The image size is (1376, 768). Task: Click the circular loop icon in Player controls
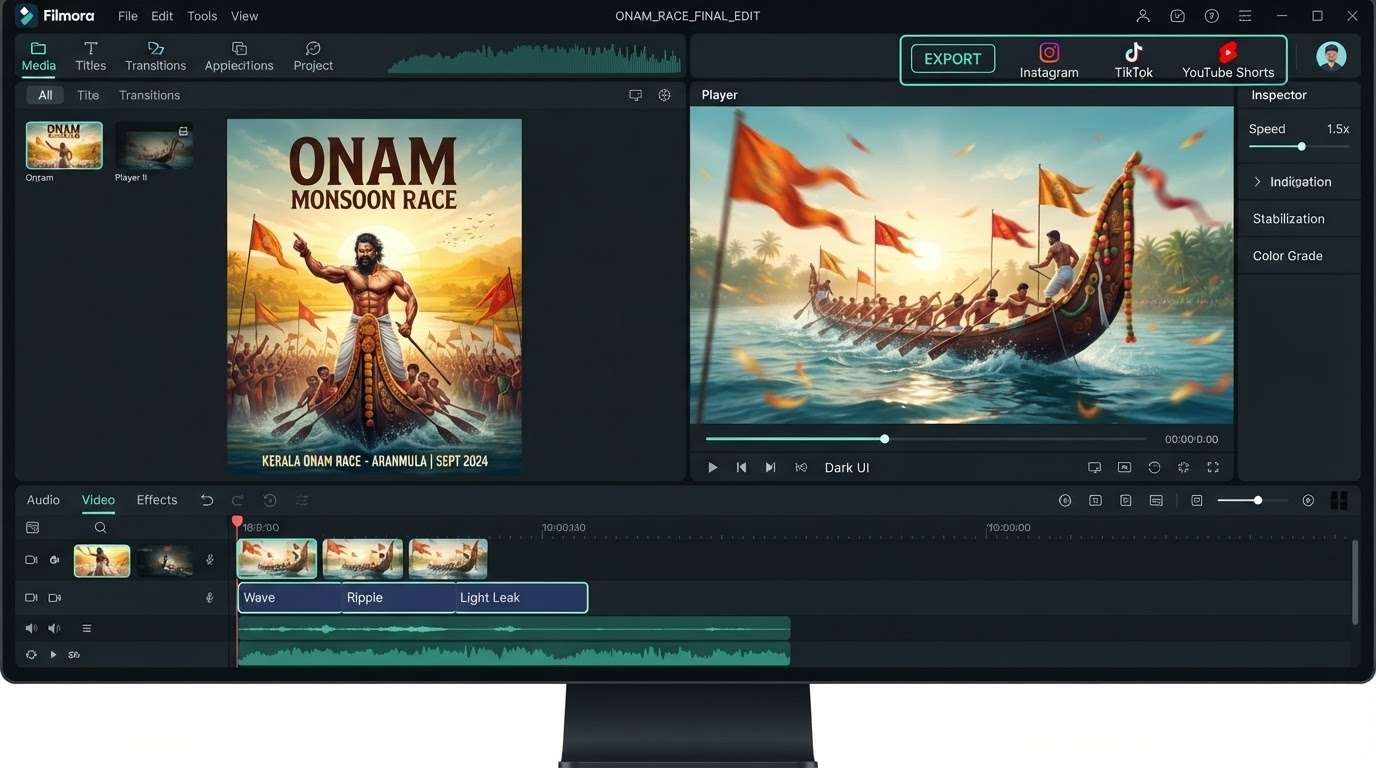(x=1154, y=467)
